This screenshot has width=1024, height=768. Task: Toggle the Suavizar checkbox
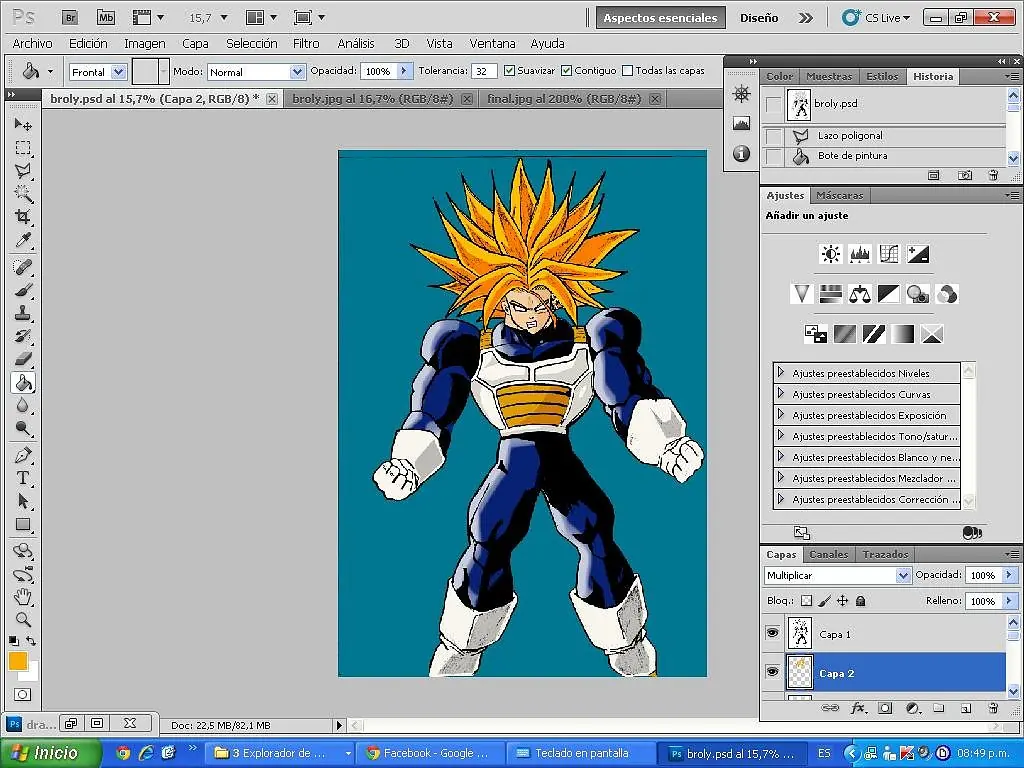509,71
